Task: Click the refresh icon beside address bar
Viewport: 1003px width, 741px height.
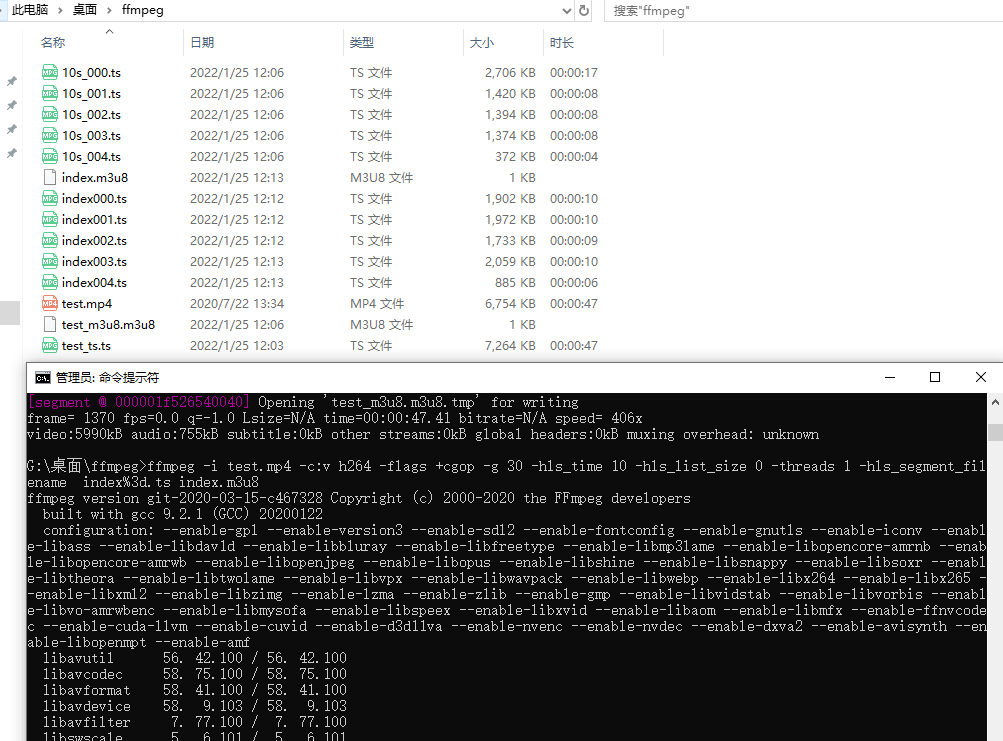Action: coord(583,10)
